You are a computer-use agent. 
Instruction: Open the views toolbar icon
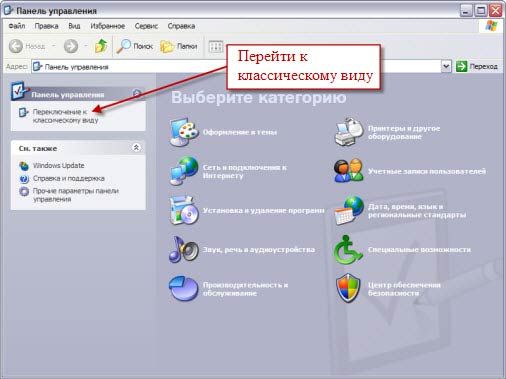tap(216, 46)
